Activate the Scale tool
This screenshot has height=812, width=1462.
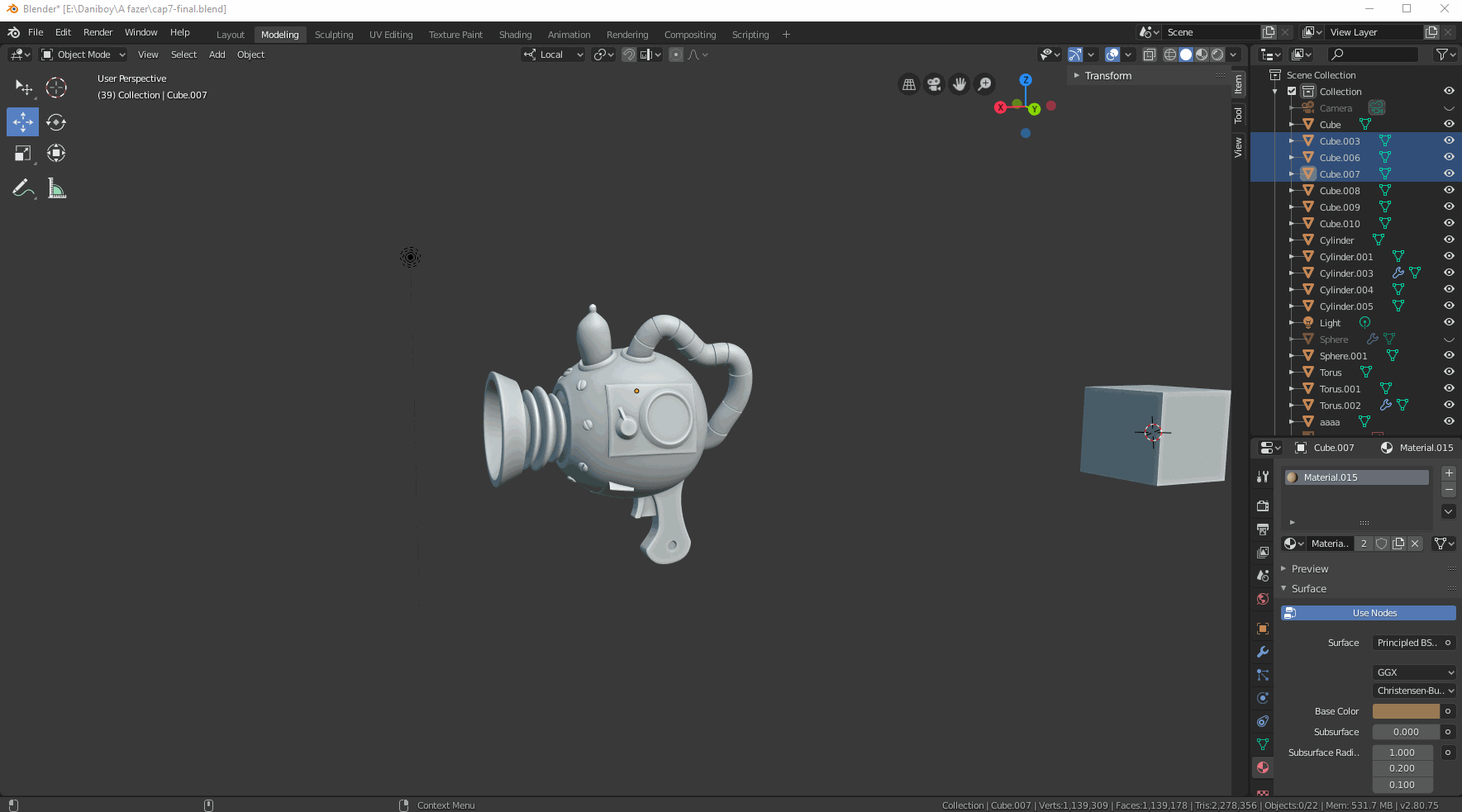(x=23, y=154)
